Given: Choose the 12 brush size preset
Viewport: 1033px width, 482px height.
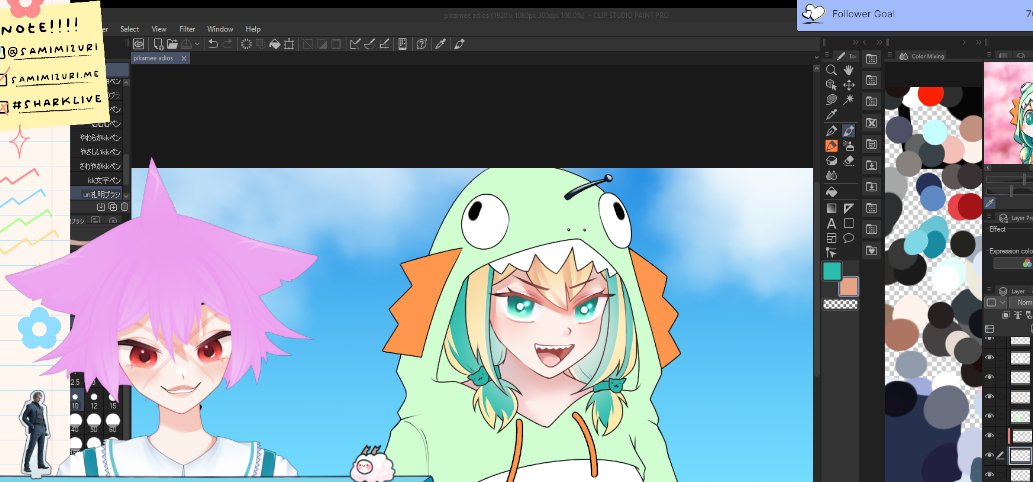Looking at the screenshot, I should (94, 398).
